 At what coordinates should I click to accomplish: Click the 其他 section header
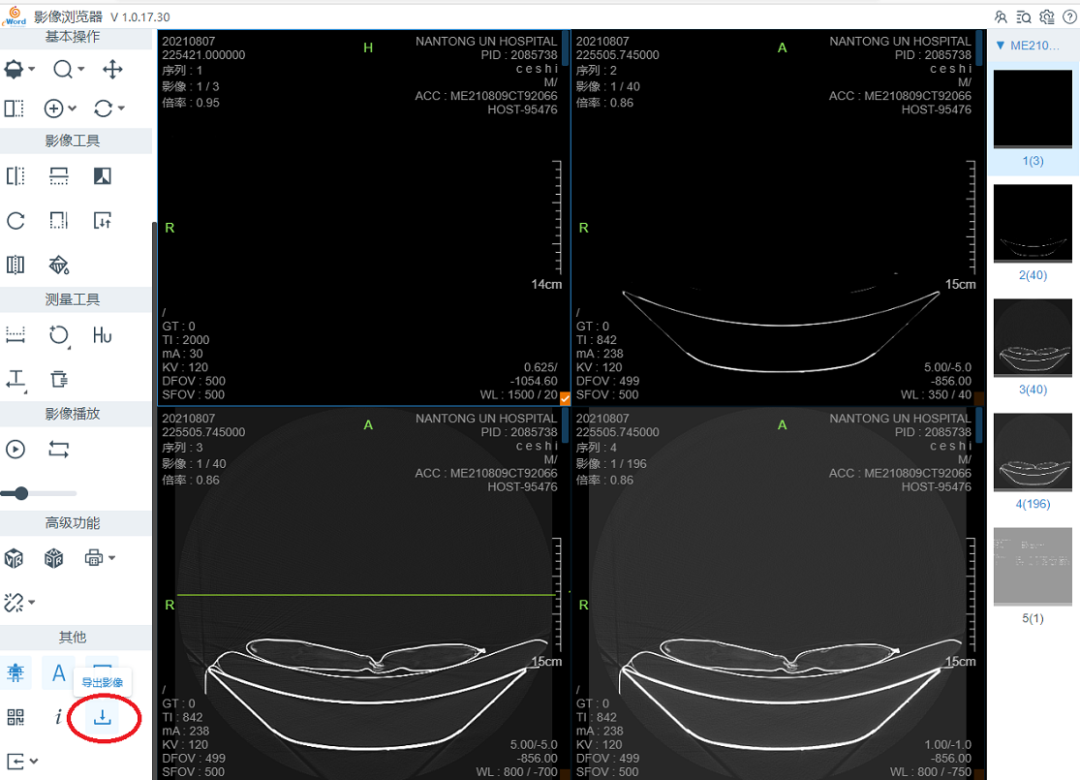click(x=72, y=637)
